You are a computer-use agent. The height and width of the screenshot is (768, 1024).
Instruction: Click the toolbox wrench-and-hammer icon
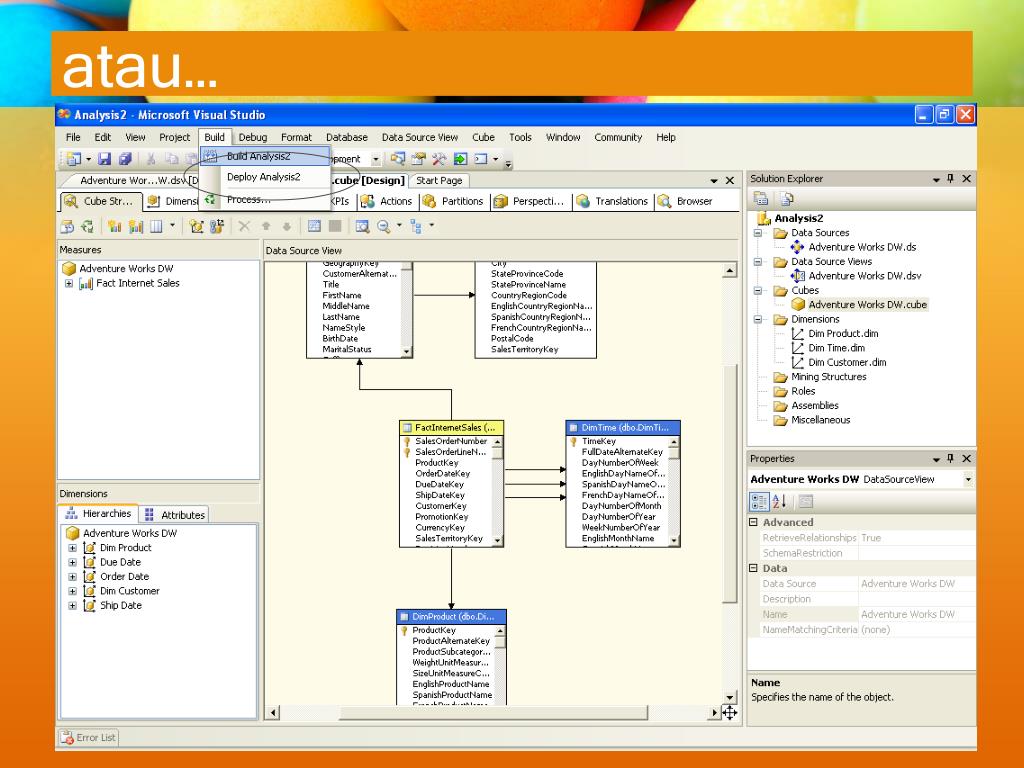(x=440, y=159)
